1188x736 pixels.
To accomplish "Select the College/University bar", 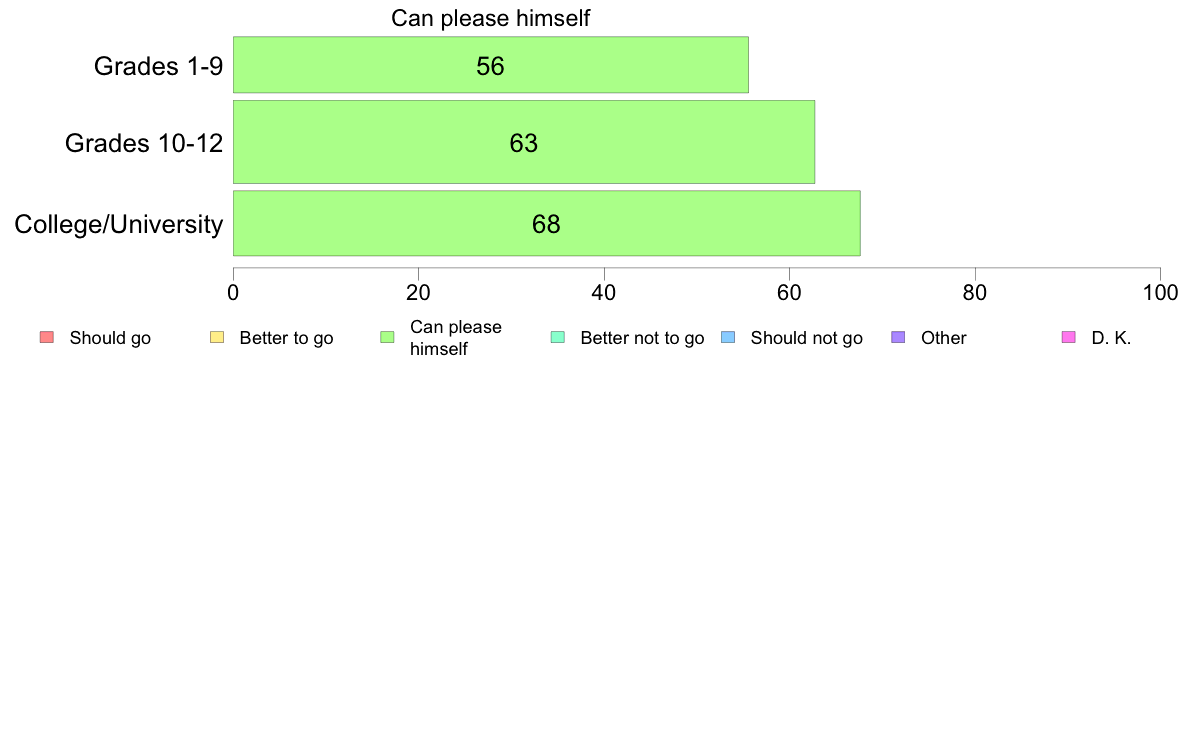I will (546, 223).
